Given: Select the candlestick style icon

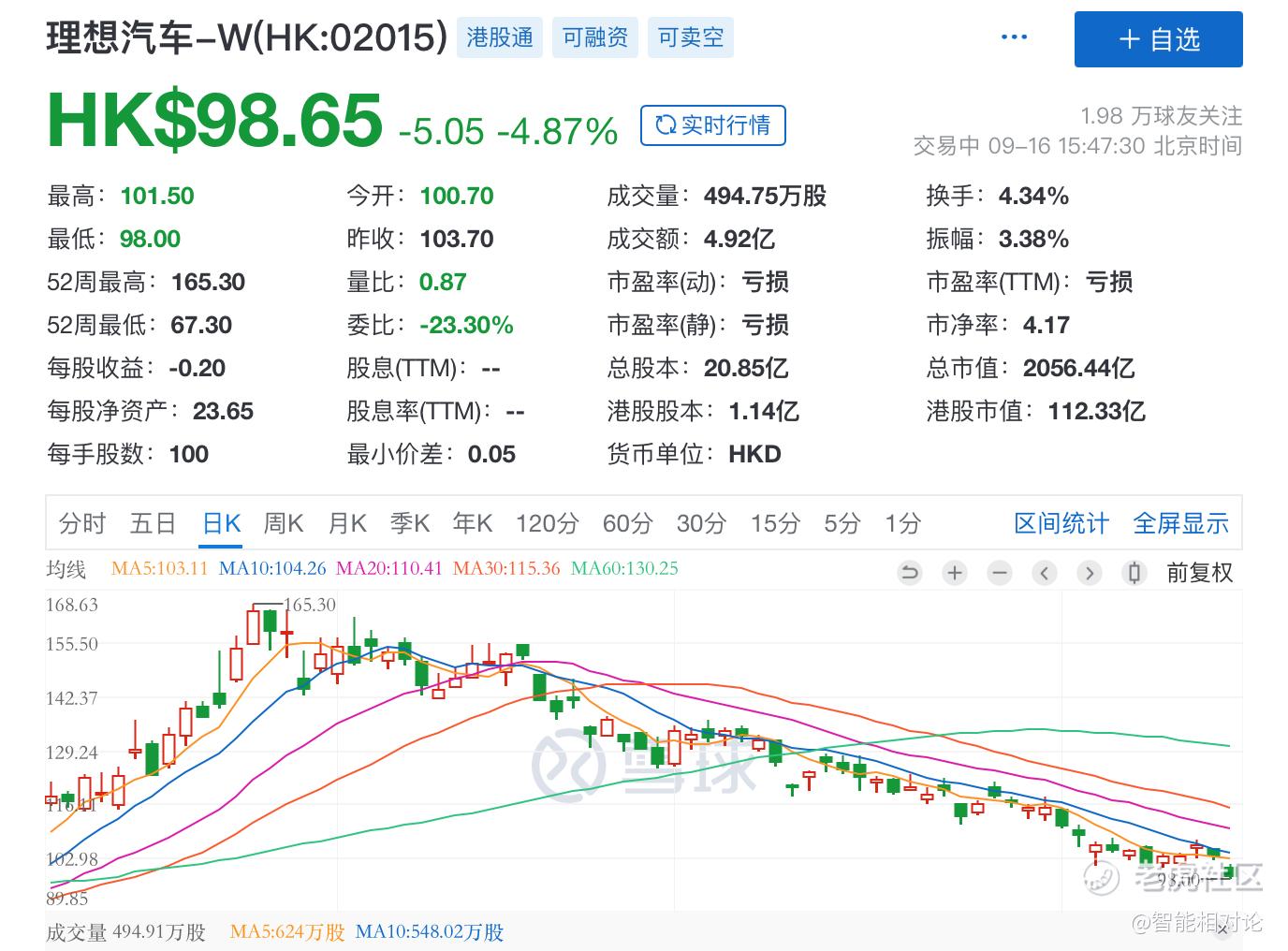Looking at the screenshot, I should [x=1134, y=572].
